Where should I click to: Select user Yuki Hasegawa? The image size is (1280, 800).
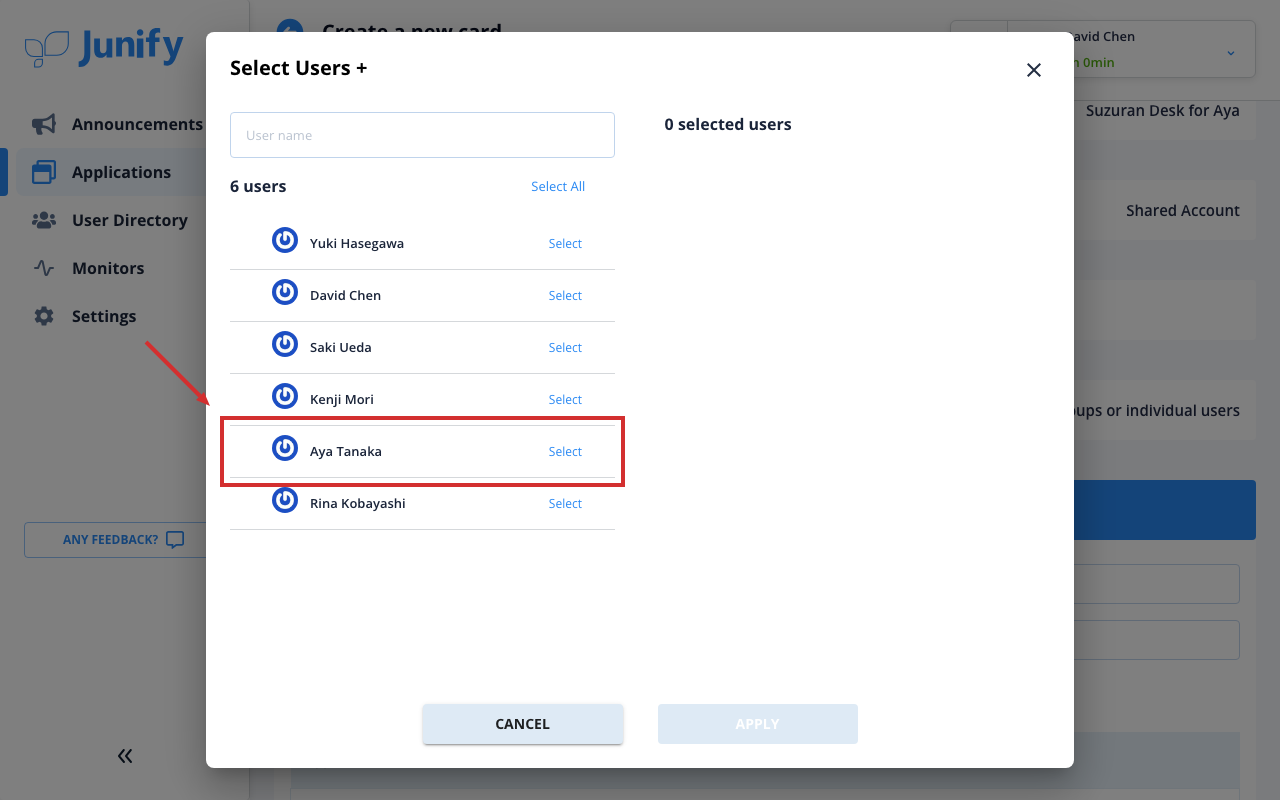[x=565, y=244]
